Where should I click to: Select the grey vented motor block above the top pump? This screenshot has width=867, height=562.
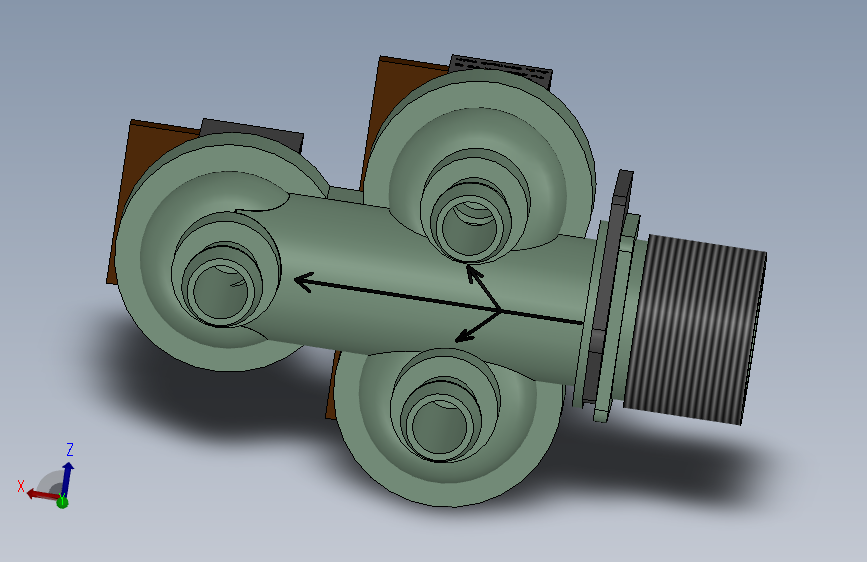[x=500, y=71]
